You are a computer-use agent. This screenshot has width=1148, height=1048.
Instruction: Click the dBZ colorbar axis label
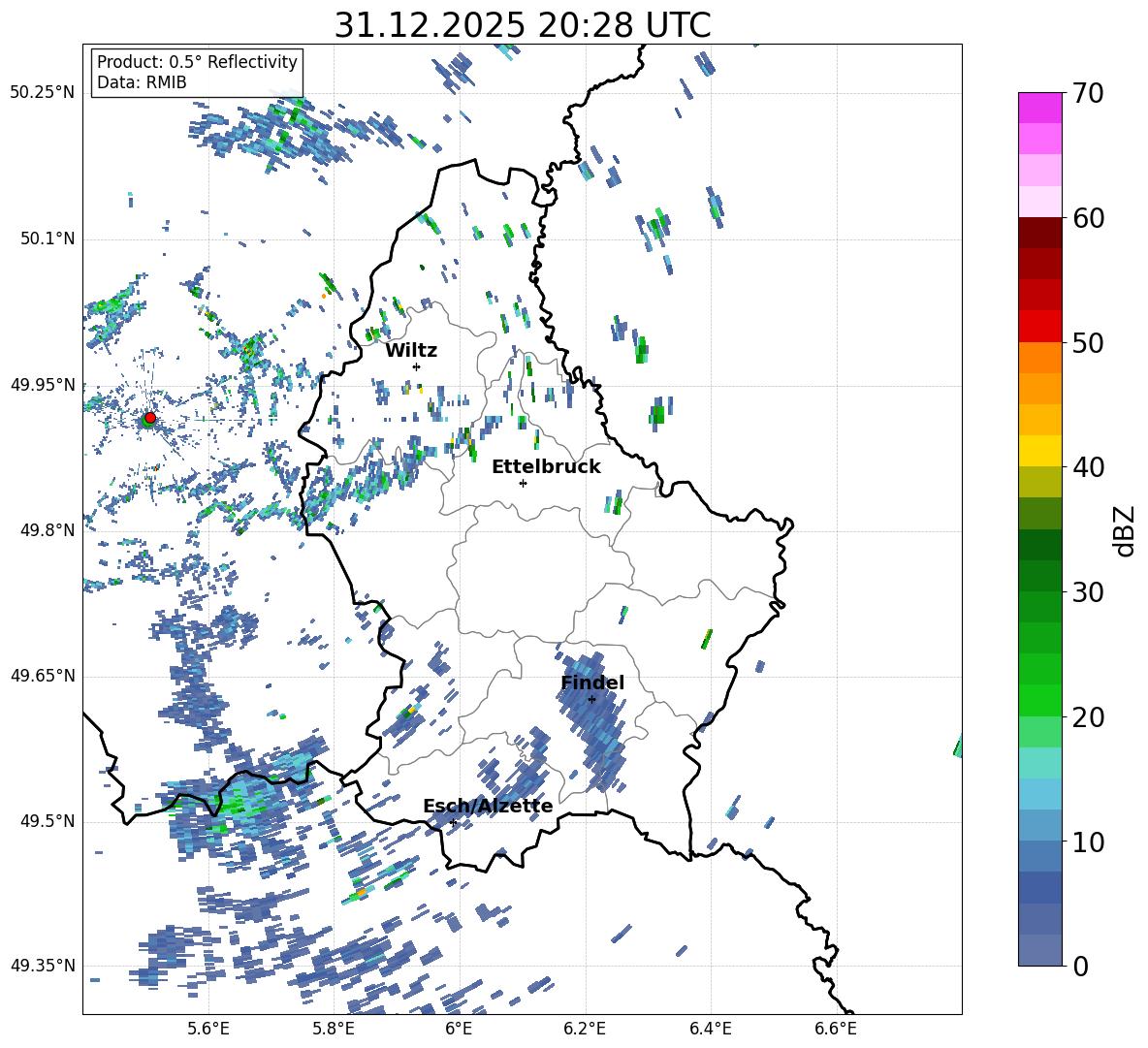point(1125,530)
